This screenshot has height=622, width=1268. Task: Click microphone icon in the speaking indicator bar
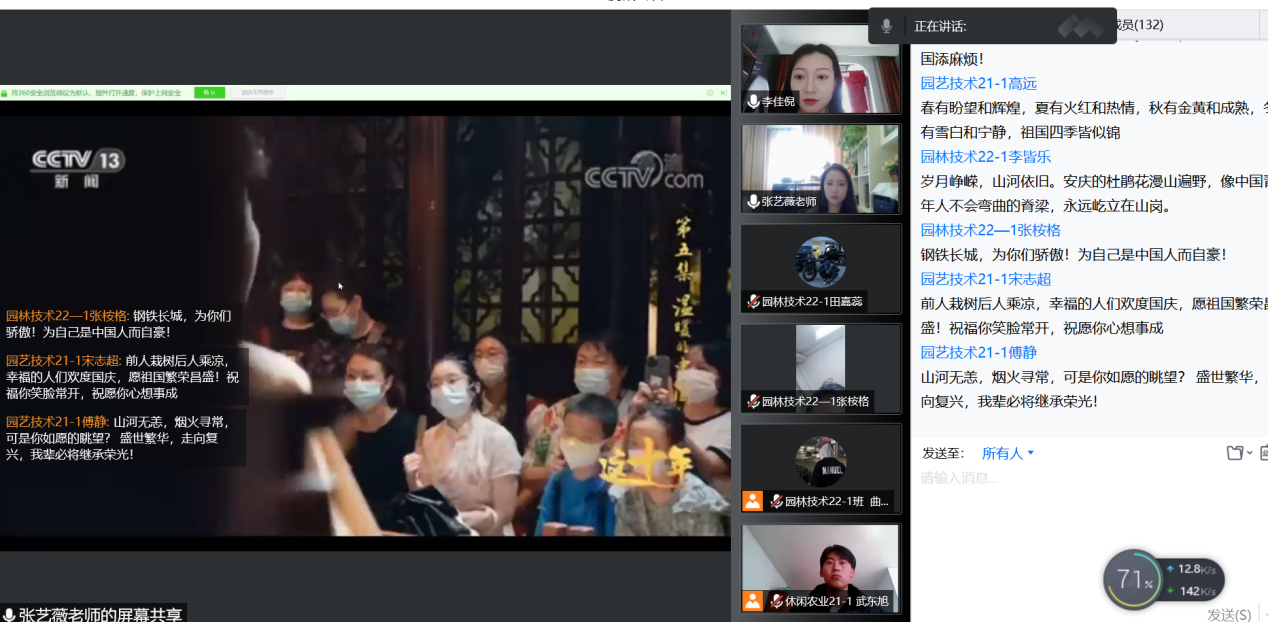tap(886, 26)
